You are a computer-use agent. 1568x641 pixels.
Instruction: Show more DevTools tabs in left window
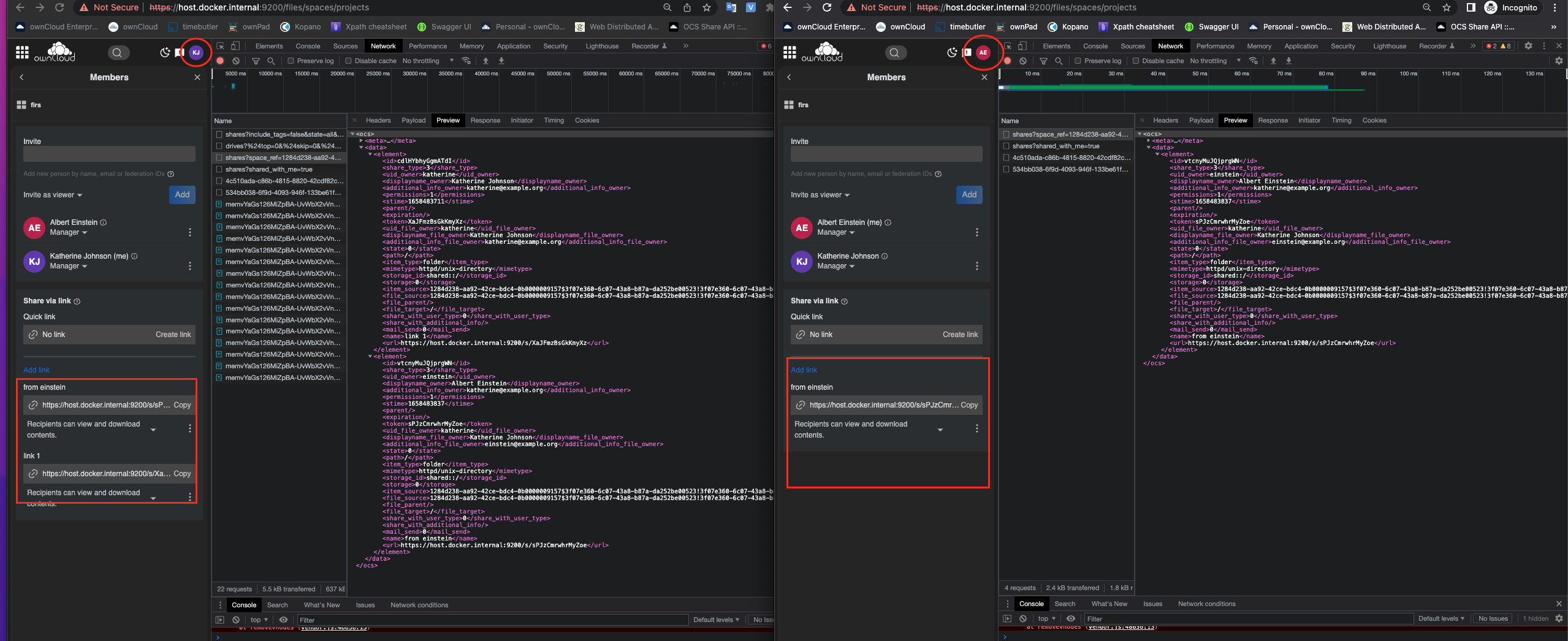[x=686, y=46]
